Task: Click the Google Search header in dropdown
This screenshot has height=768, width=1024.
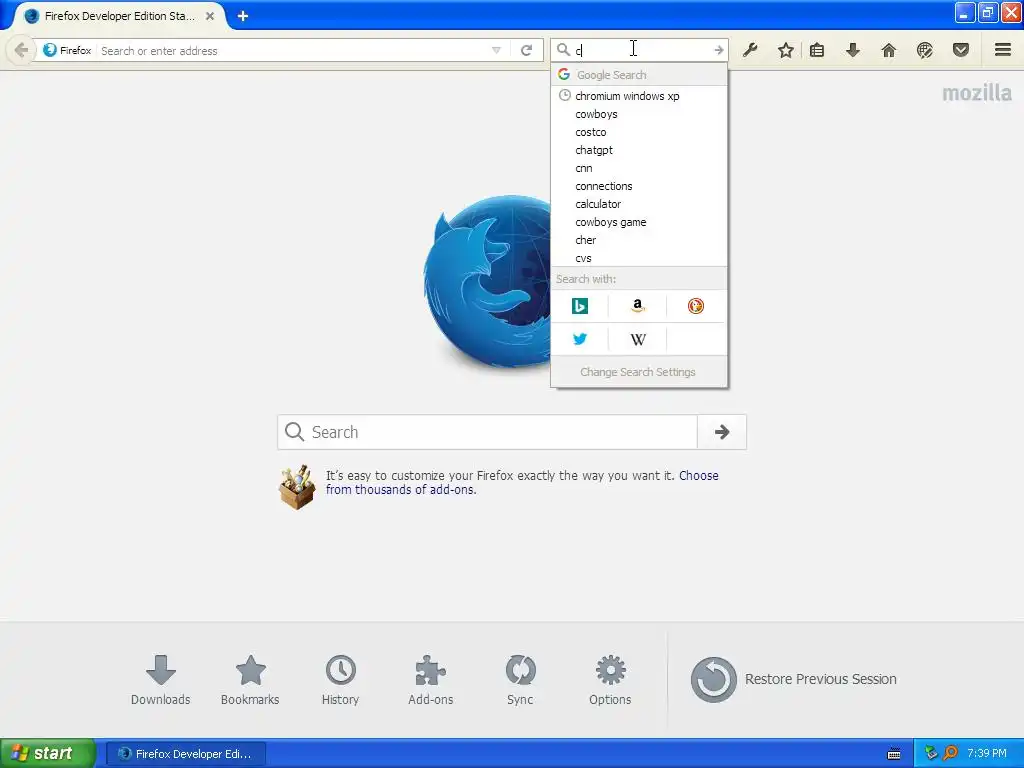Action: point(639,74)
